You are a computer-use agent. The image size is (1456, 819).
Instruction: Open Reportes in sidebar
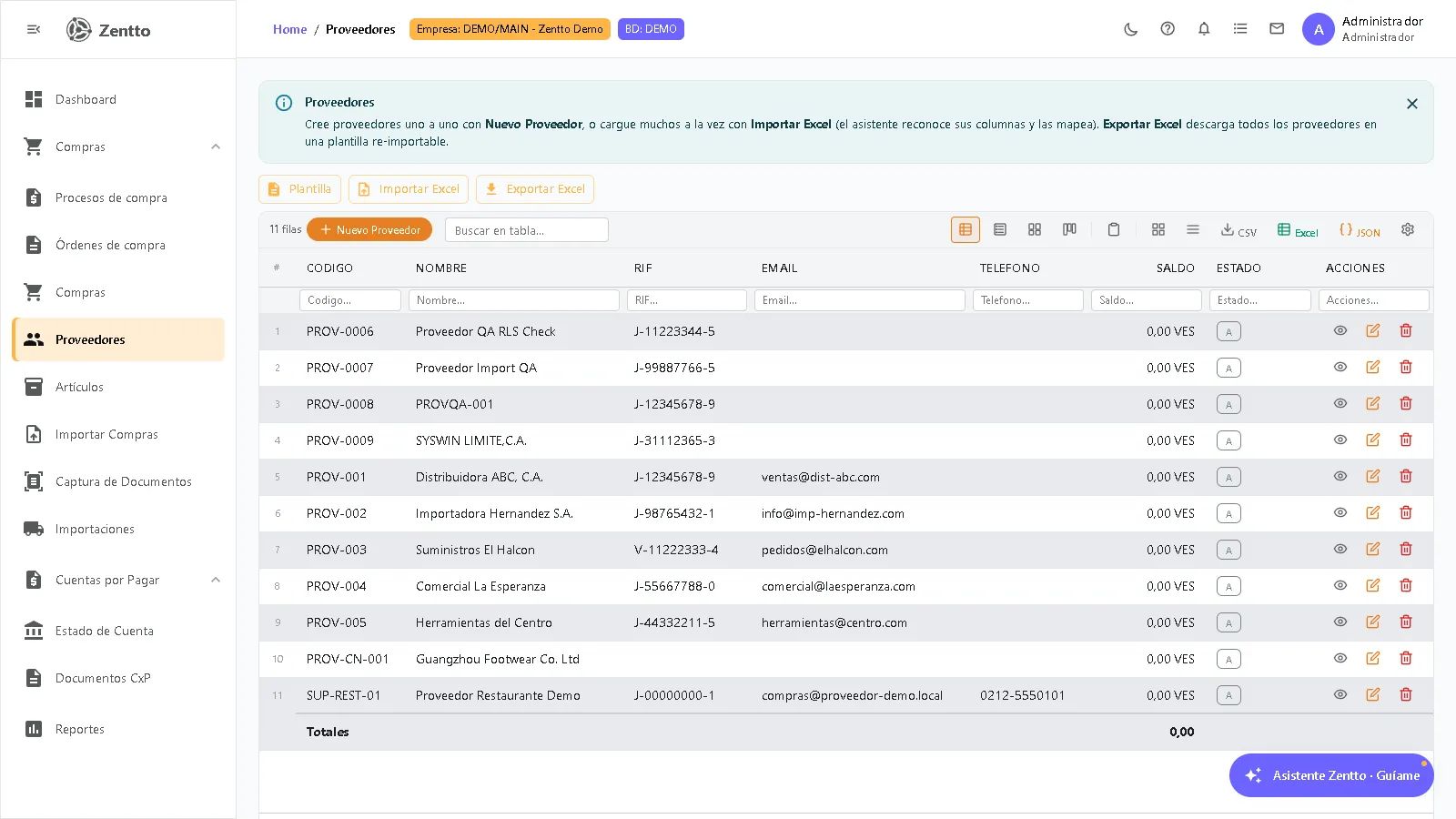pos(118,729)
